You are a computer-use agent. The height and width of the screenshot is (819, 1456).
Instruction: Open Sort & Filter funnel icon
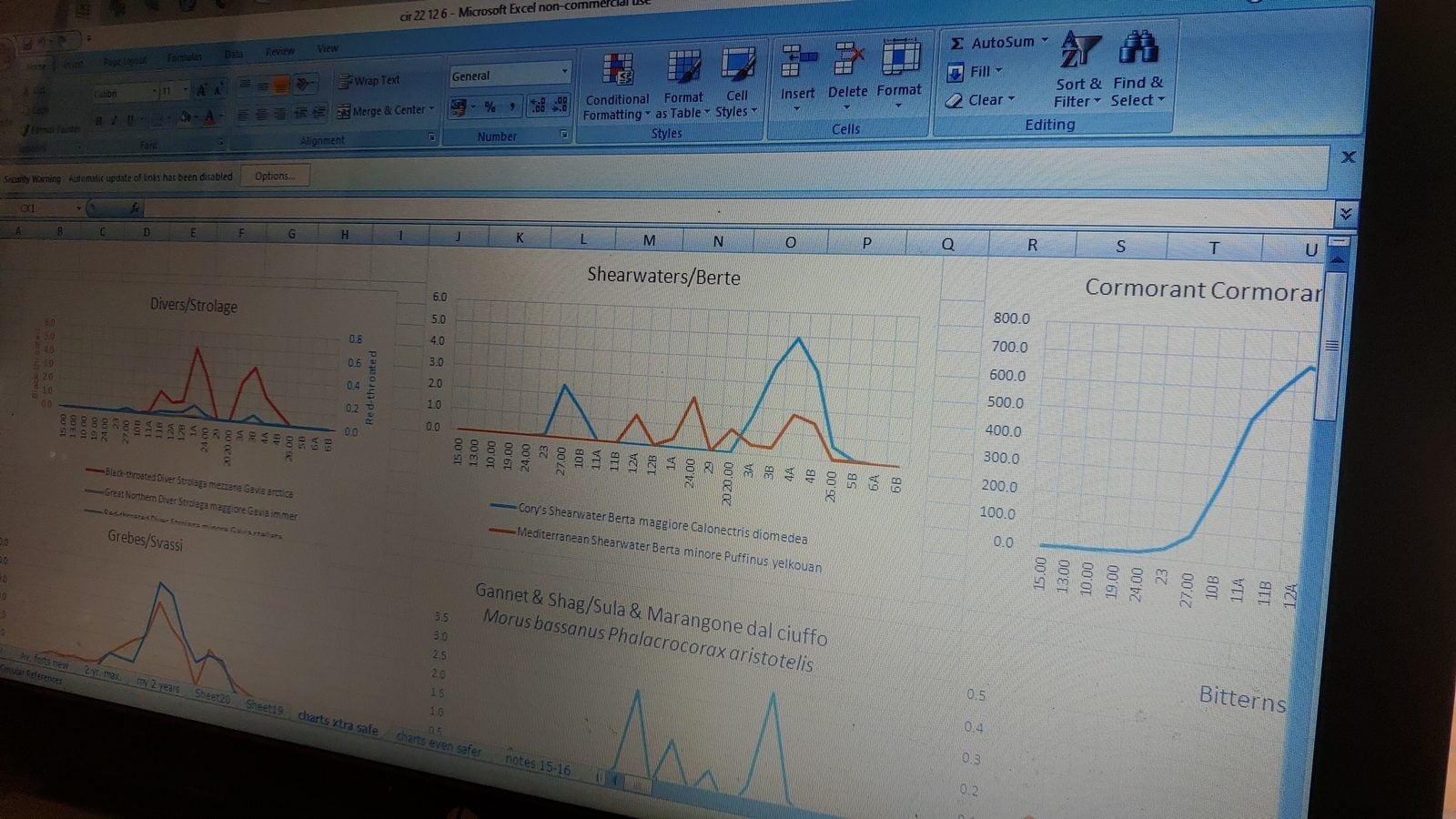1080,51
